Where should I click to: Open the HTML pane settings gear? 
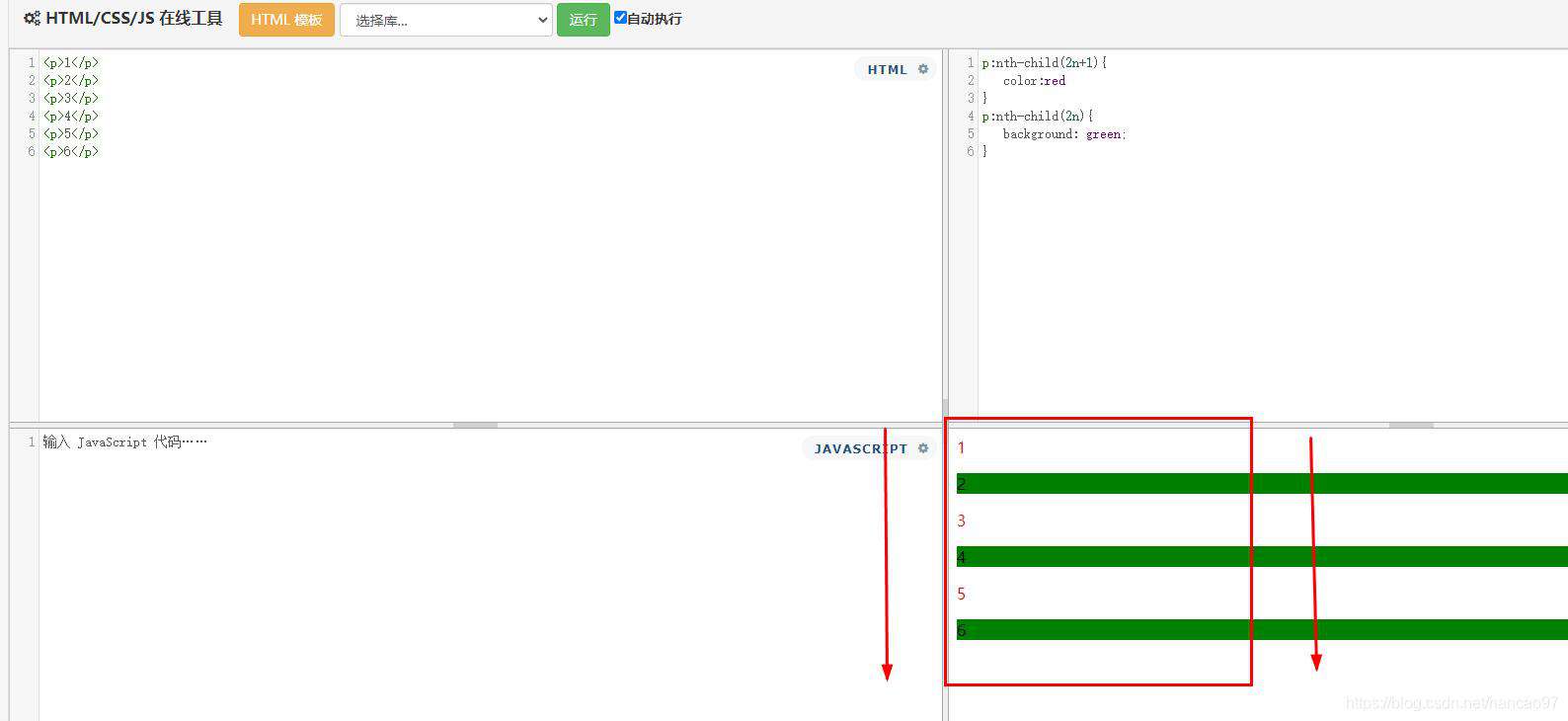pos(923,69)
